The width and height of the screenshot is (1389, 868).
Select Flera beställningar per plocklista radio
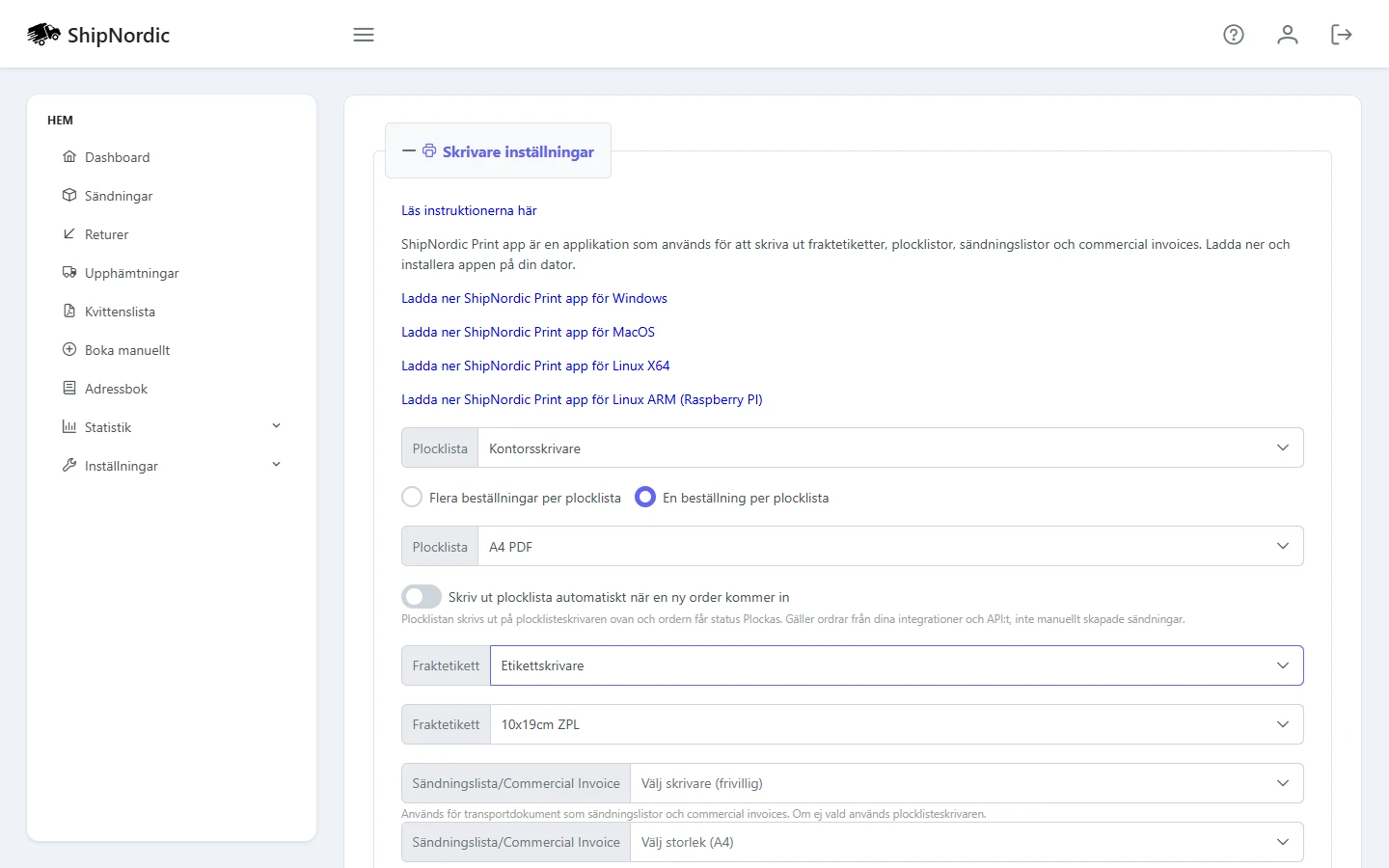coord(412,497)
